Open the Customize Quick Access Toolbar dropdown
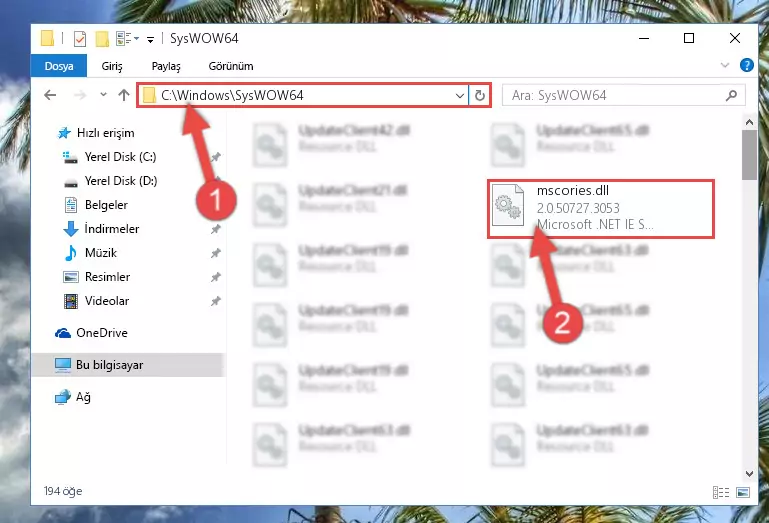 tap(150, 39)
